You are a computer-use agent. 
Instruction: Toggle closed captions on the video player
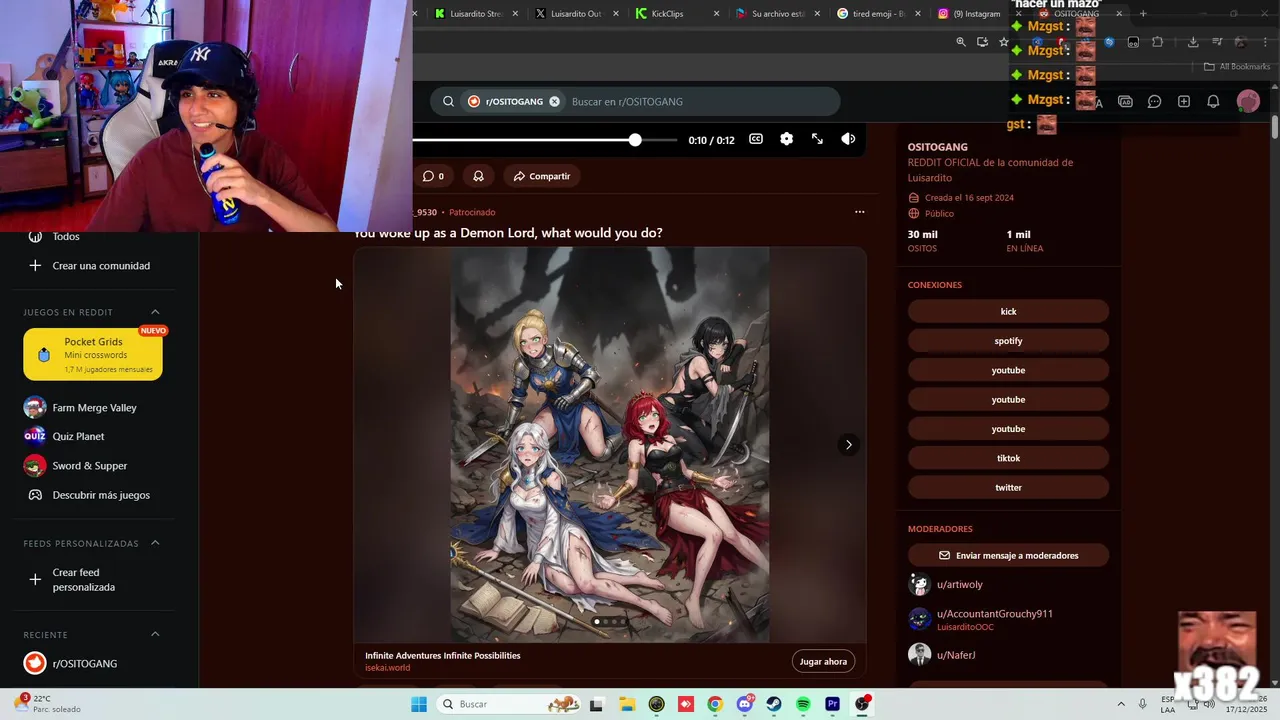tap(756, 139)
